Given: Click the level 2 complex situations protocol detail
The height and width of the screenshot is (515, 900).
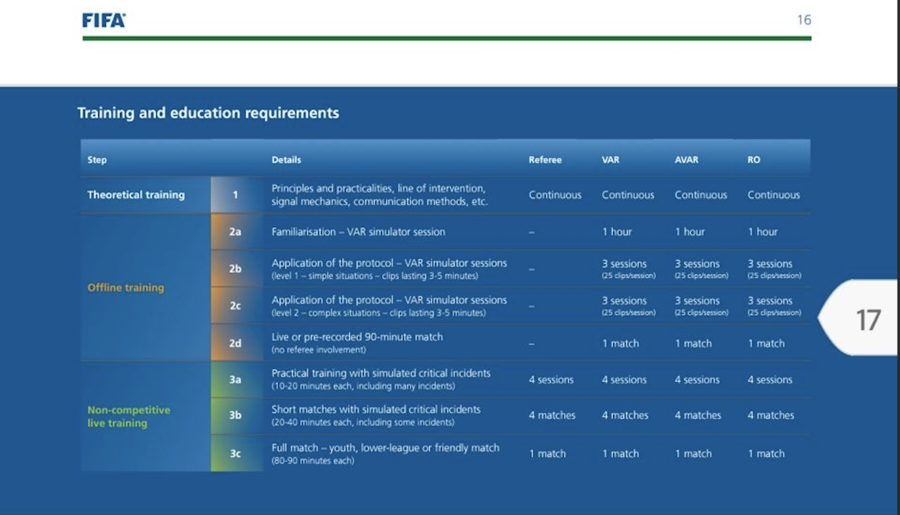Looking at the screenshot, I should click(x=378, y=313).
